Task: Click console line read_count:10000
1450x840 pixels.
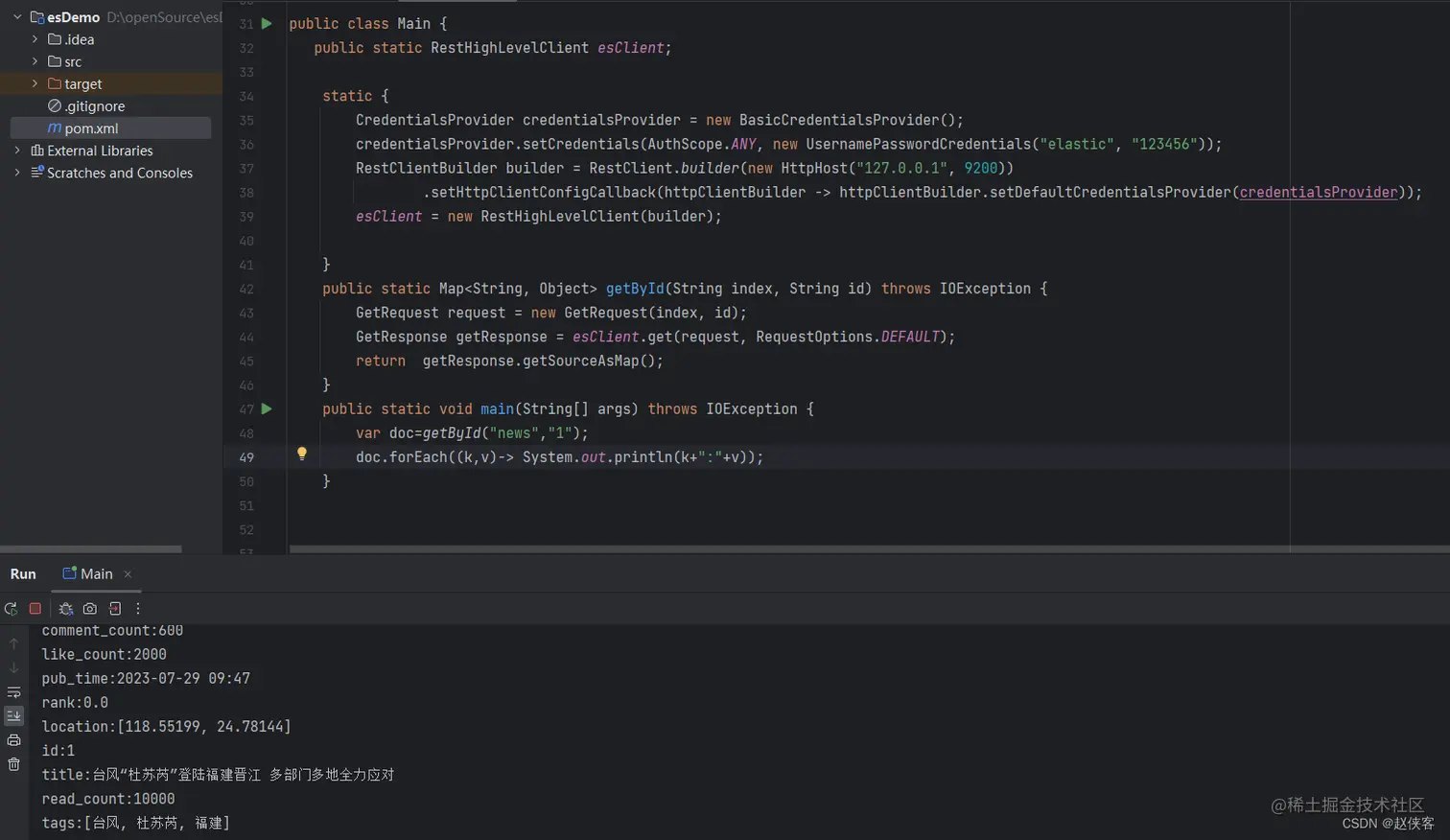Action: [108, 799]
